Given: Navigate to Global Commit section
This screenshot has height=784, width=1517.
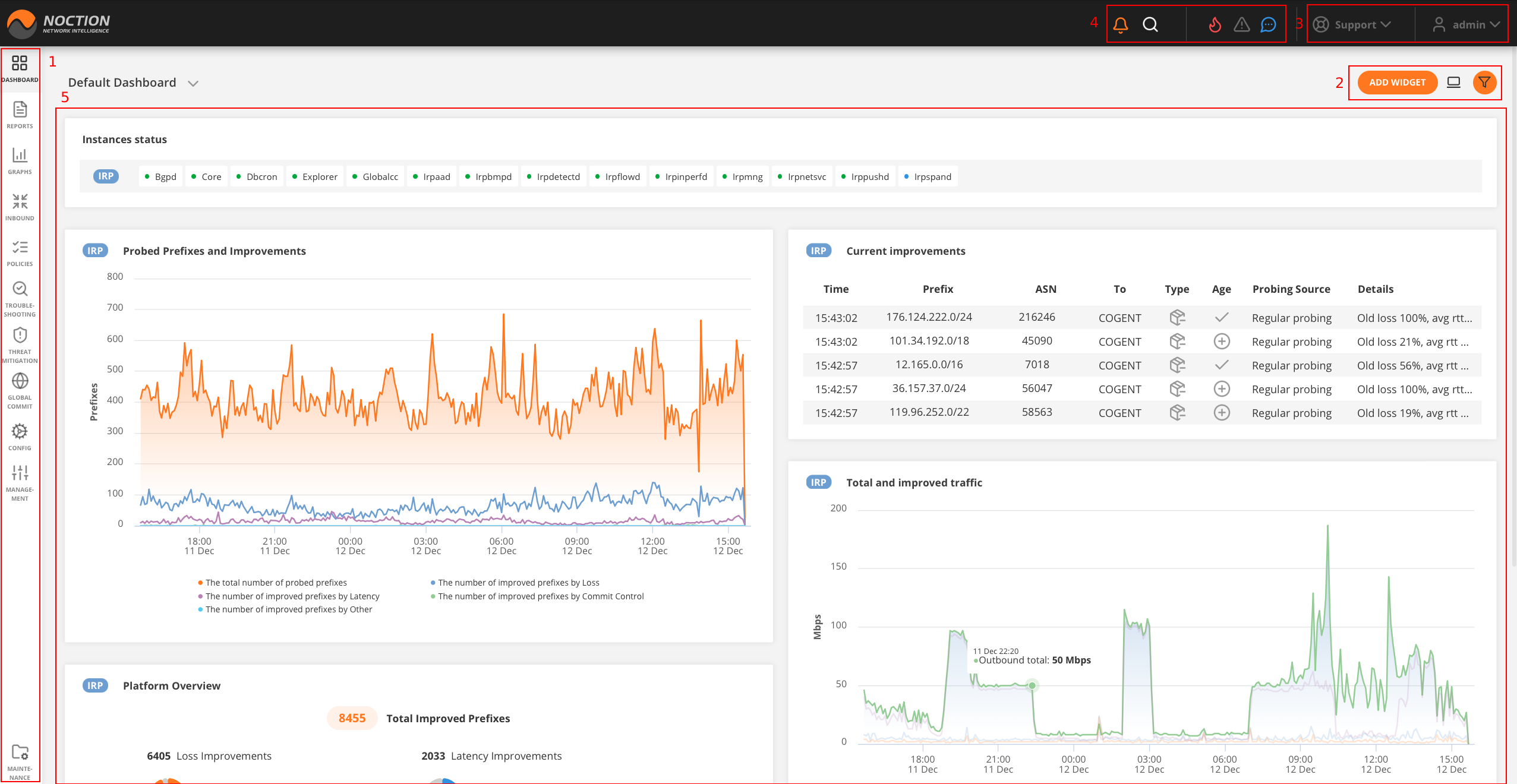Looking at the screenshot, I should tap(20, 391).
